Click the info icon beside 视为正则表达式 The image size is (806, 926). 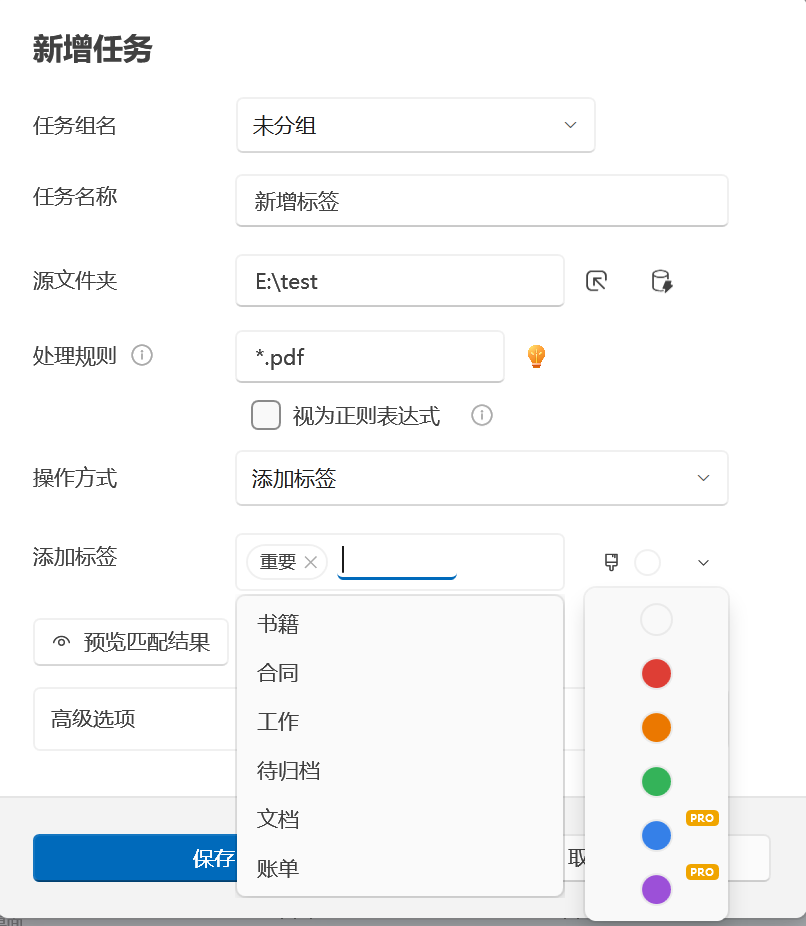[x=482, y=415]
